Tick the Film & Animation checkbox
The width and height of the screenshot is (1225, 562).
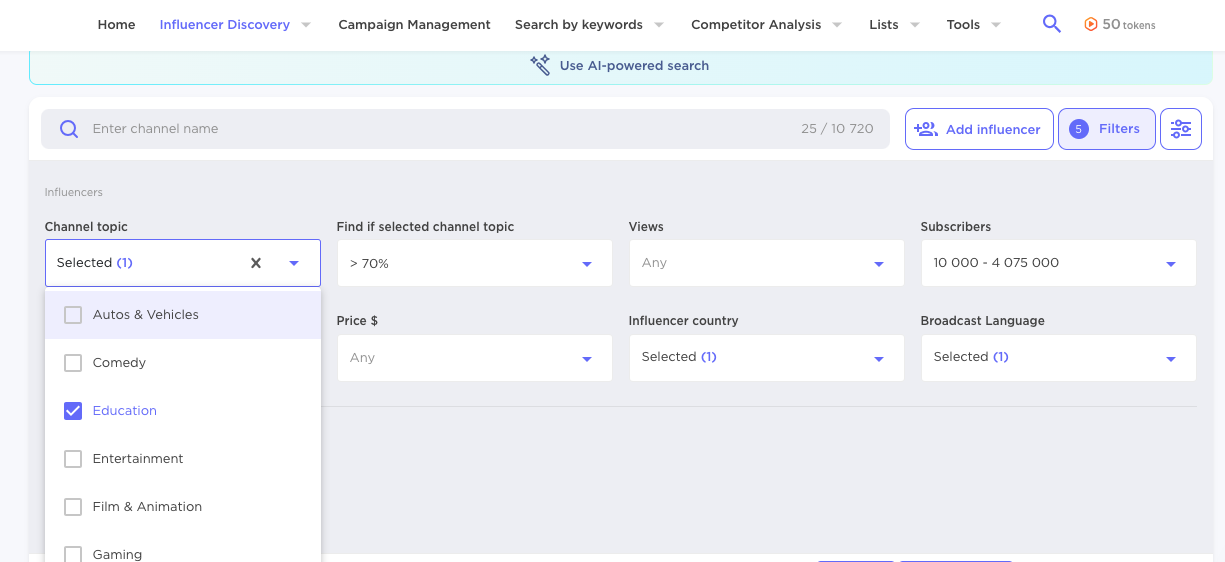(73, 507)
